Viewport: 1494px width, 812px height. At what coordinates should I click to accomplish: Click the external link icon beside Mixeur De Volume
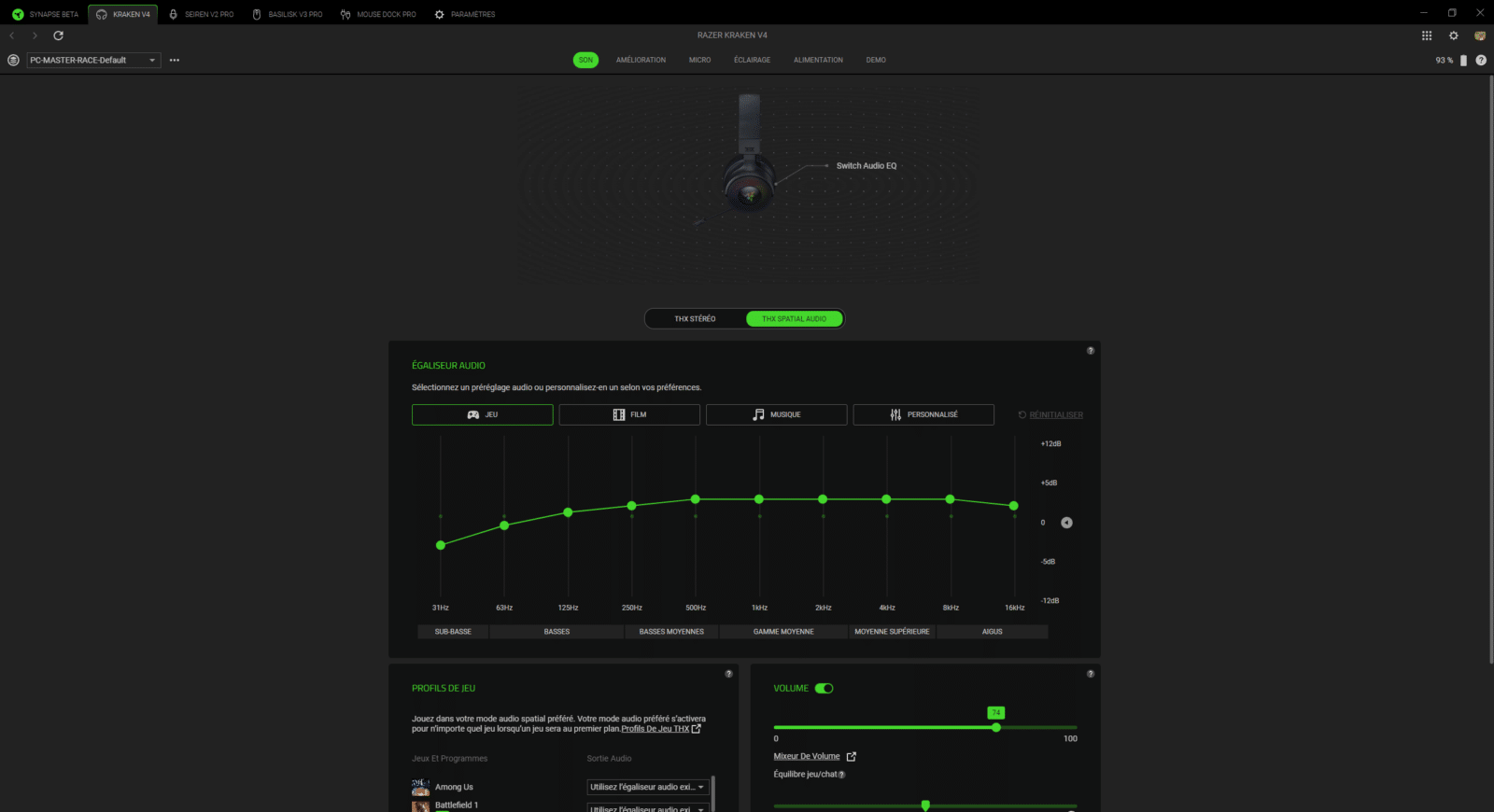[852, 757]
